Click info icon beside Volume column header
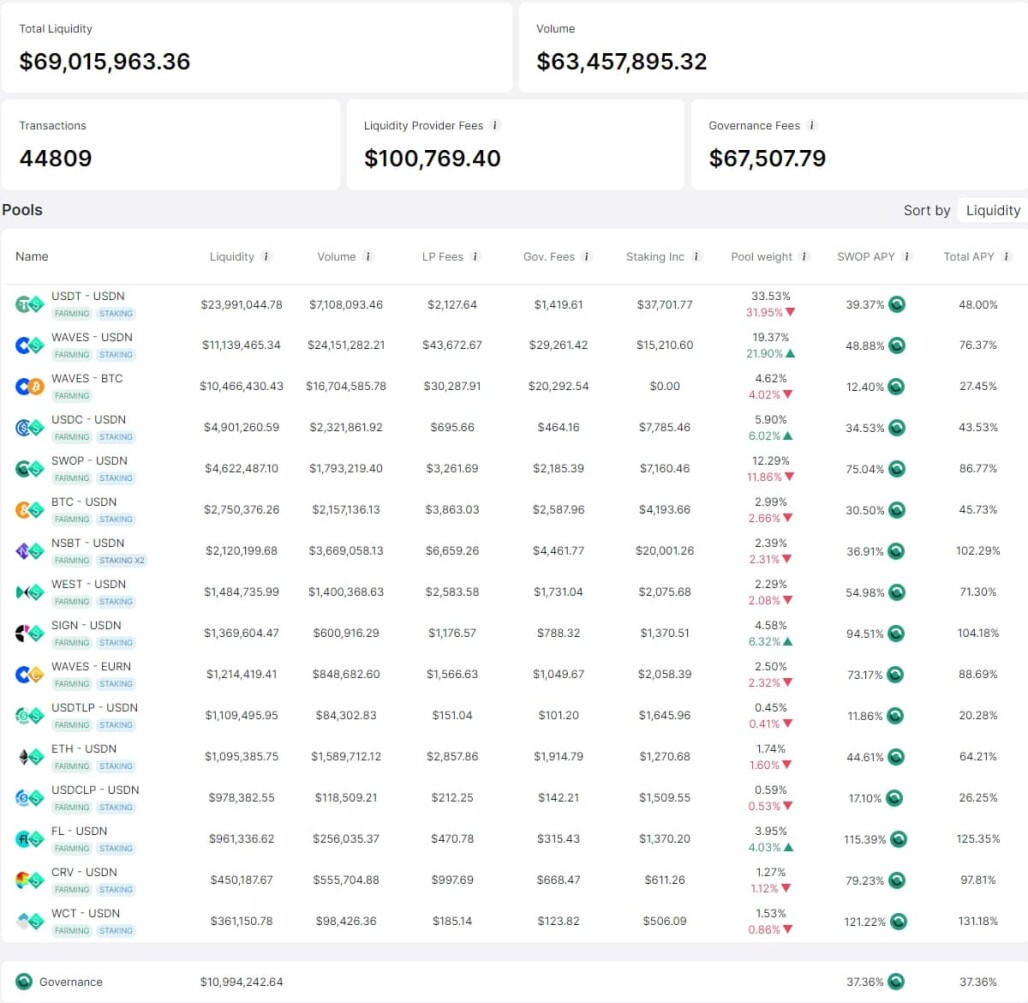Screen dimensions: 1028x1003 [368, 256]
